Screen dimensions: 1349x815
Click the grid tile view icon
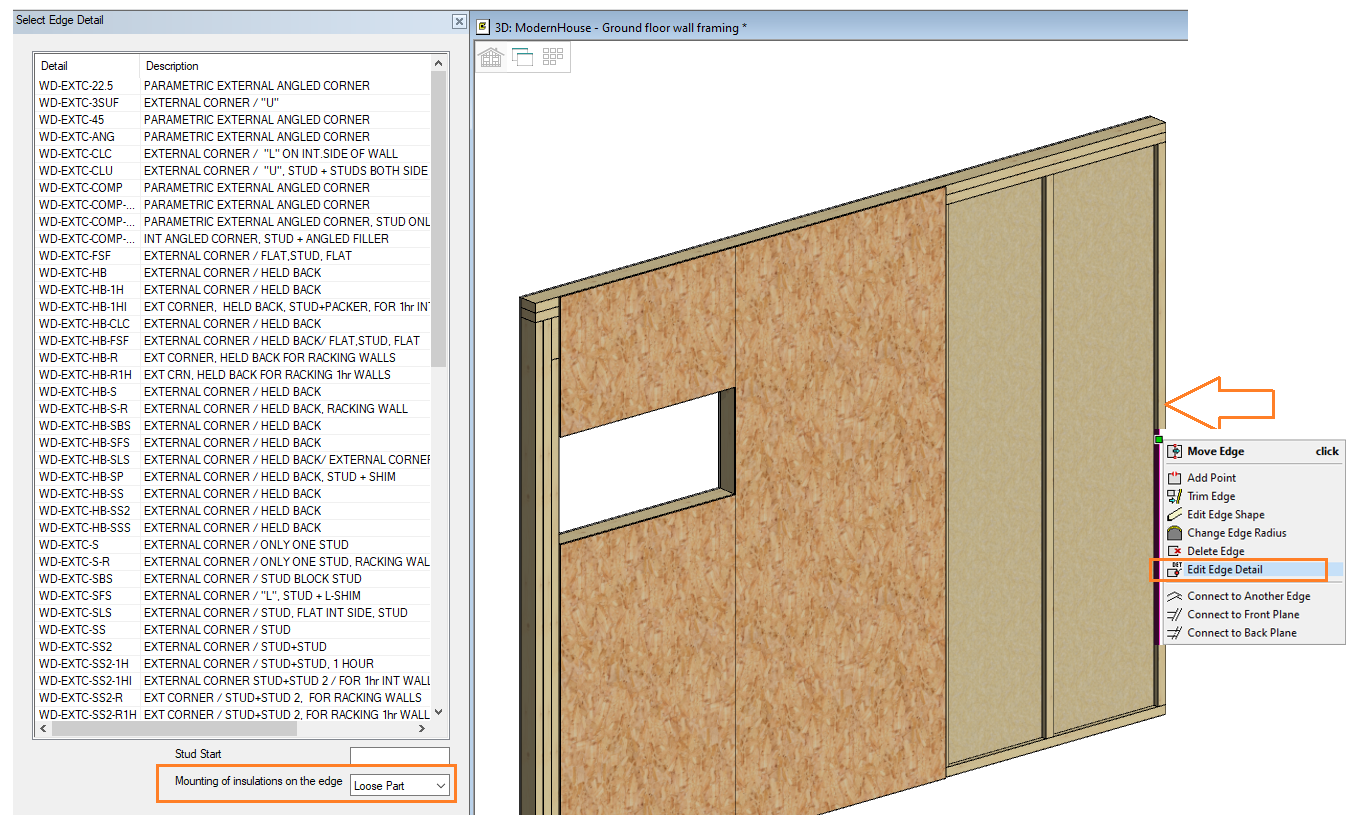[552, 57]
